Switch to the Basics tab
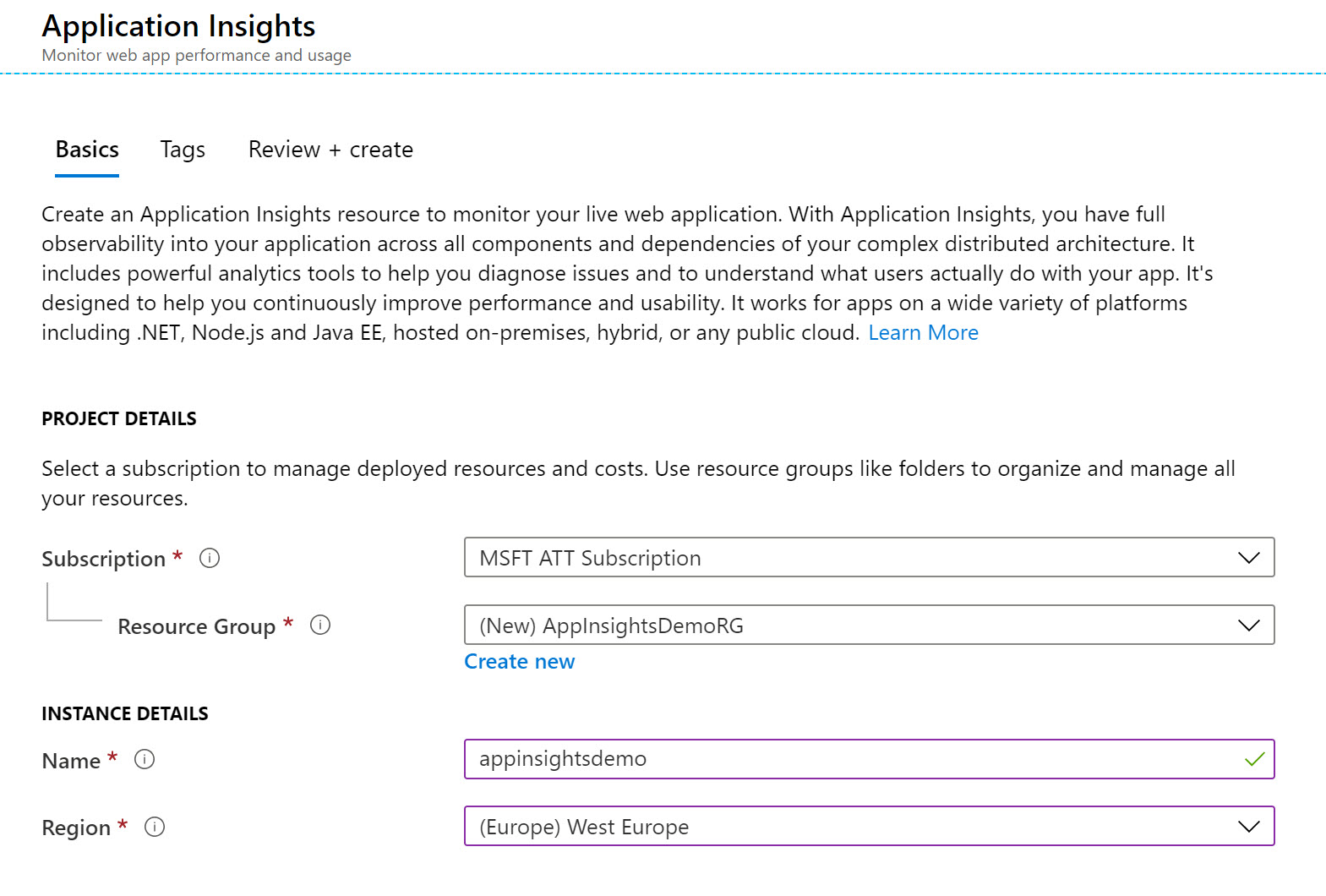 pyautogui.click(x=87, y=150)
